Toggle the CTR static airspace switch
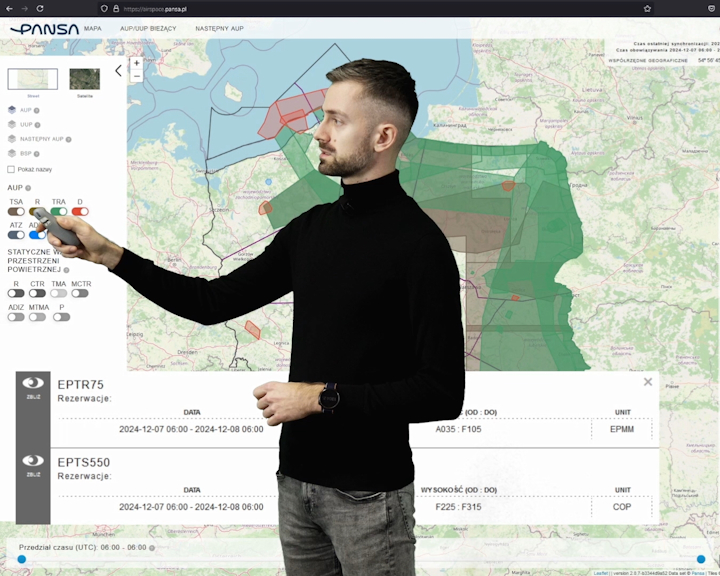Image resolution: width=720 pixels, height=576 pixels. pos(37,293)
